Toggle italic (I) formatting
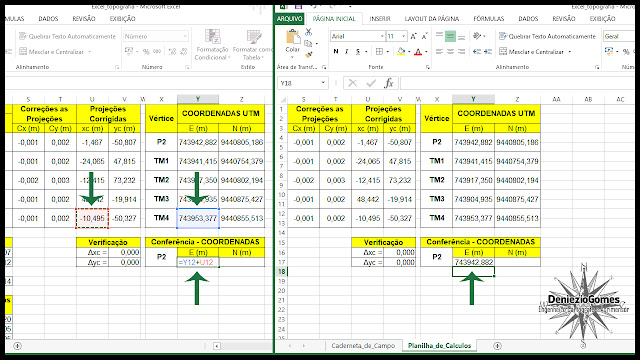 click(347, 51)
